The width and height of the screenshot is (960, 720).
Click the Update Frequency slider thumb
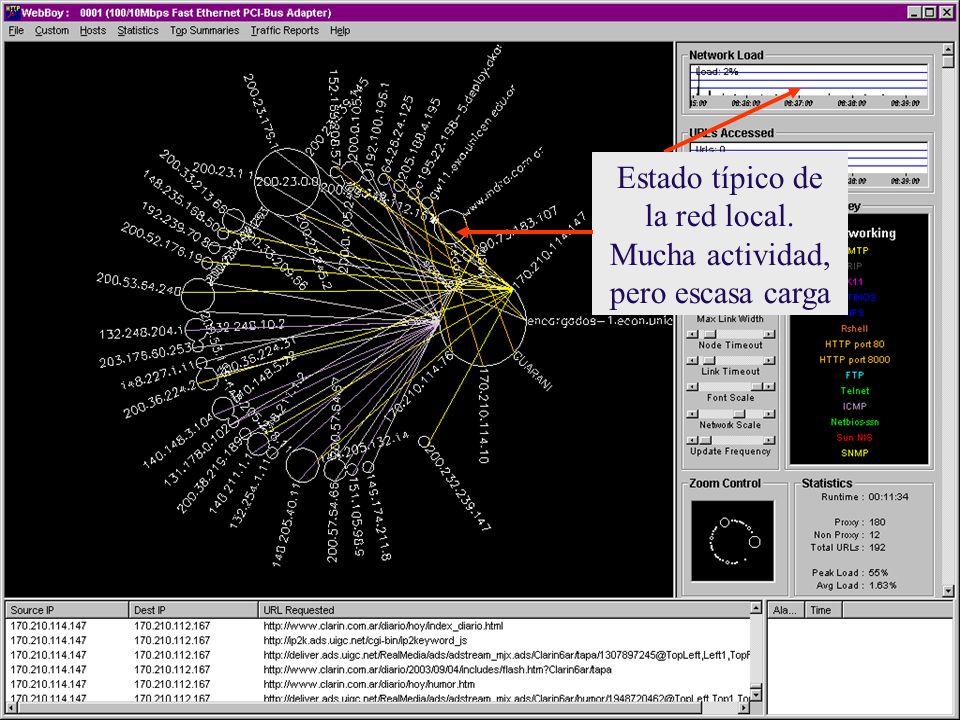click(706, 440)
